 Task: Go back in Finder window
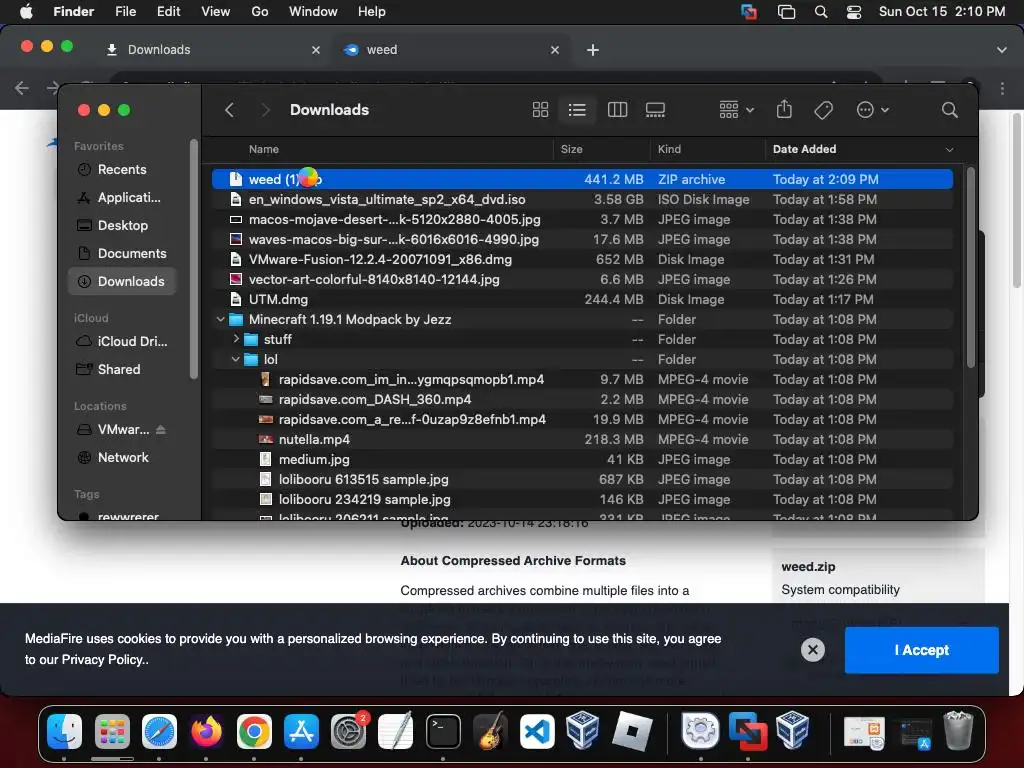(x=229, y=110)
